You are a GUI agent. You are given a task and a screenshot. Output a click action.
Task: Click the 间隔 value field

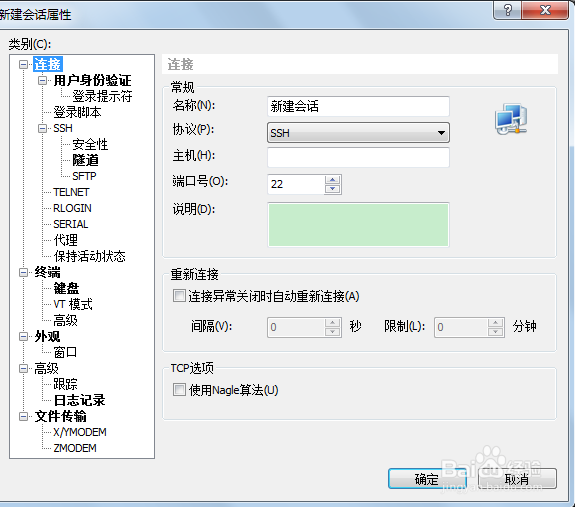(x=296, y=327)
